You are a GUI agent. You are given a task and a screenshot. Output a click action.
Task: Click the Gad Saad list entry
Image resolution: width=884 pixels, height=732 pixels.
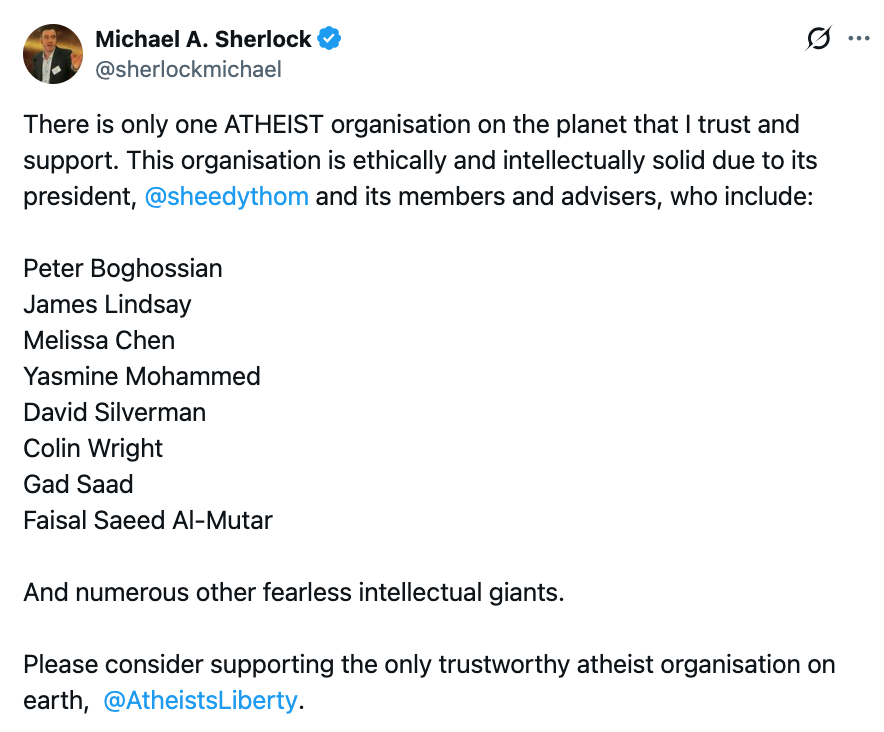(78, 484)
